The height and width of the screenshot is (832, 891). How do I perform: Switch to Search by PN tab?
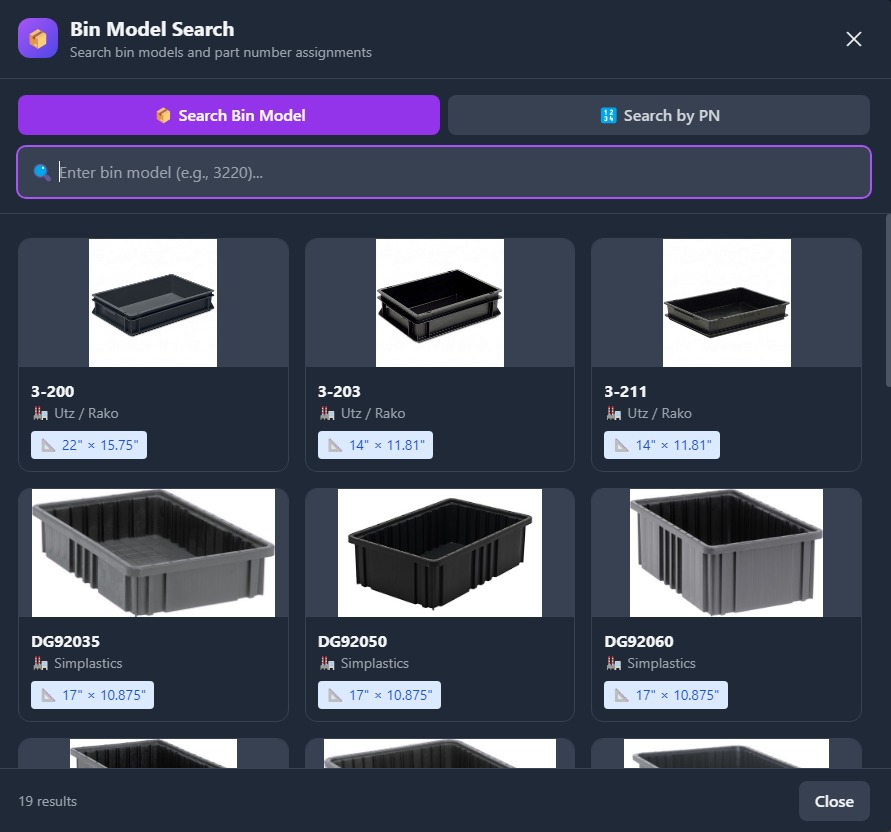[658, 115]
